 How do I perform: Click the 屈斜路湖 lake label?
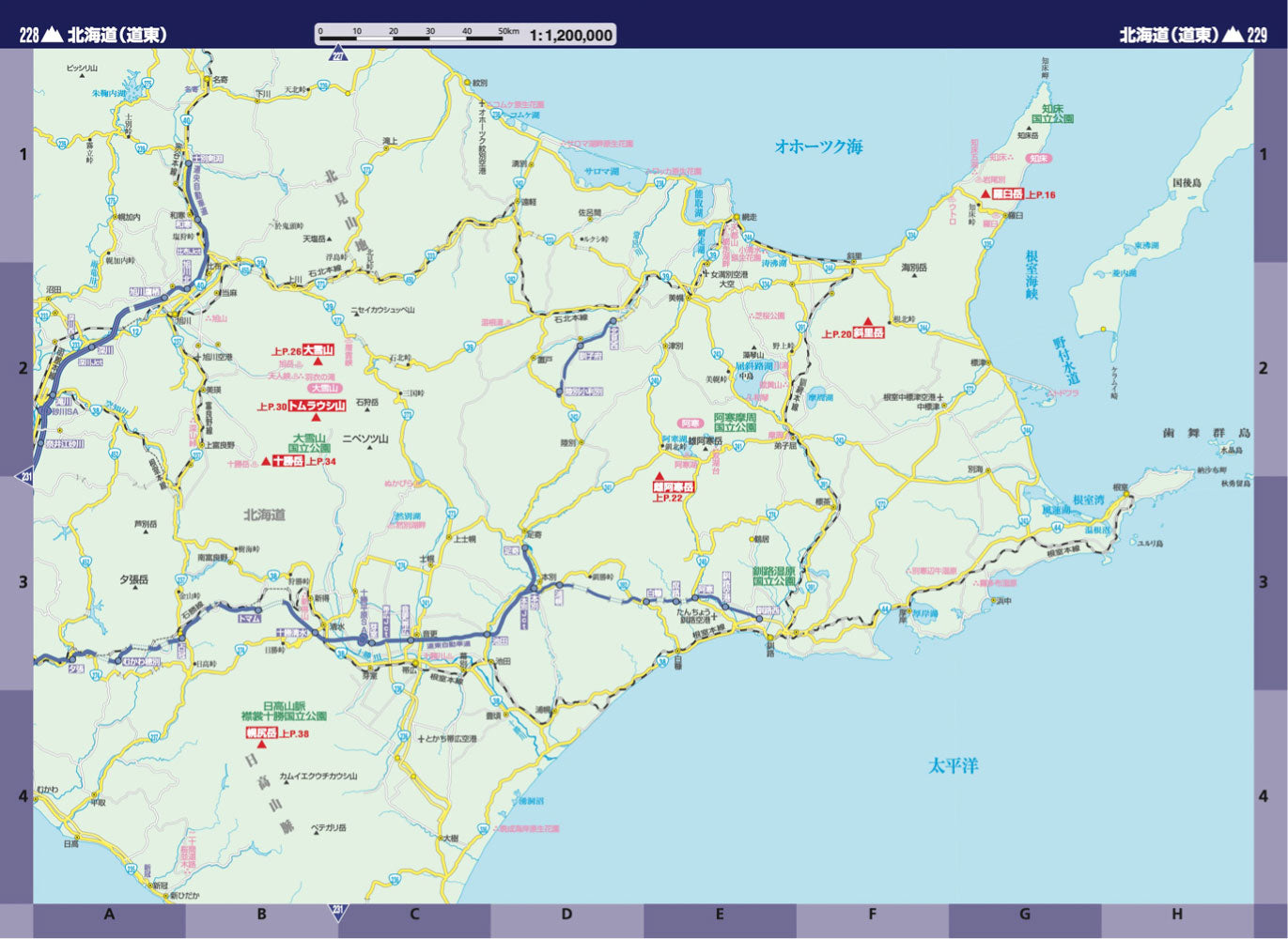pyautogui.click(x=753, y=366)
